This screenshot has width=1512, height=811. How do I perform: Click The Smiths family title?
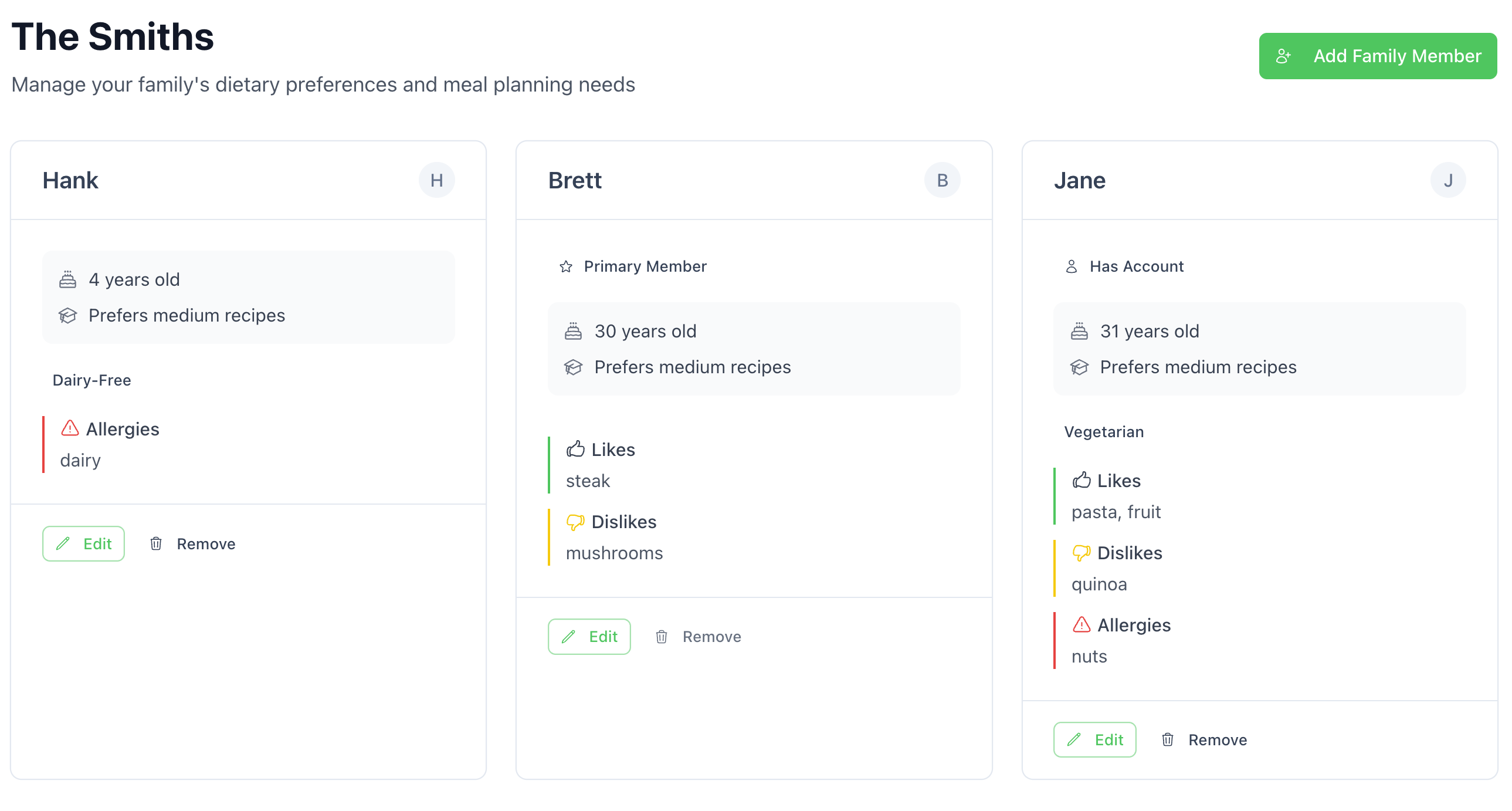[x=113, y=37]
